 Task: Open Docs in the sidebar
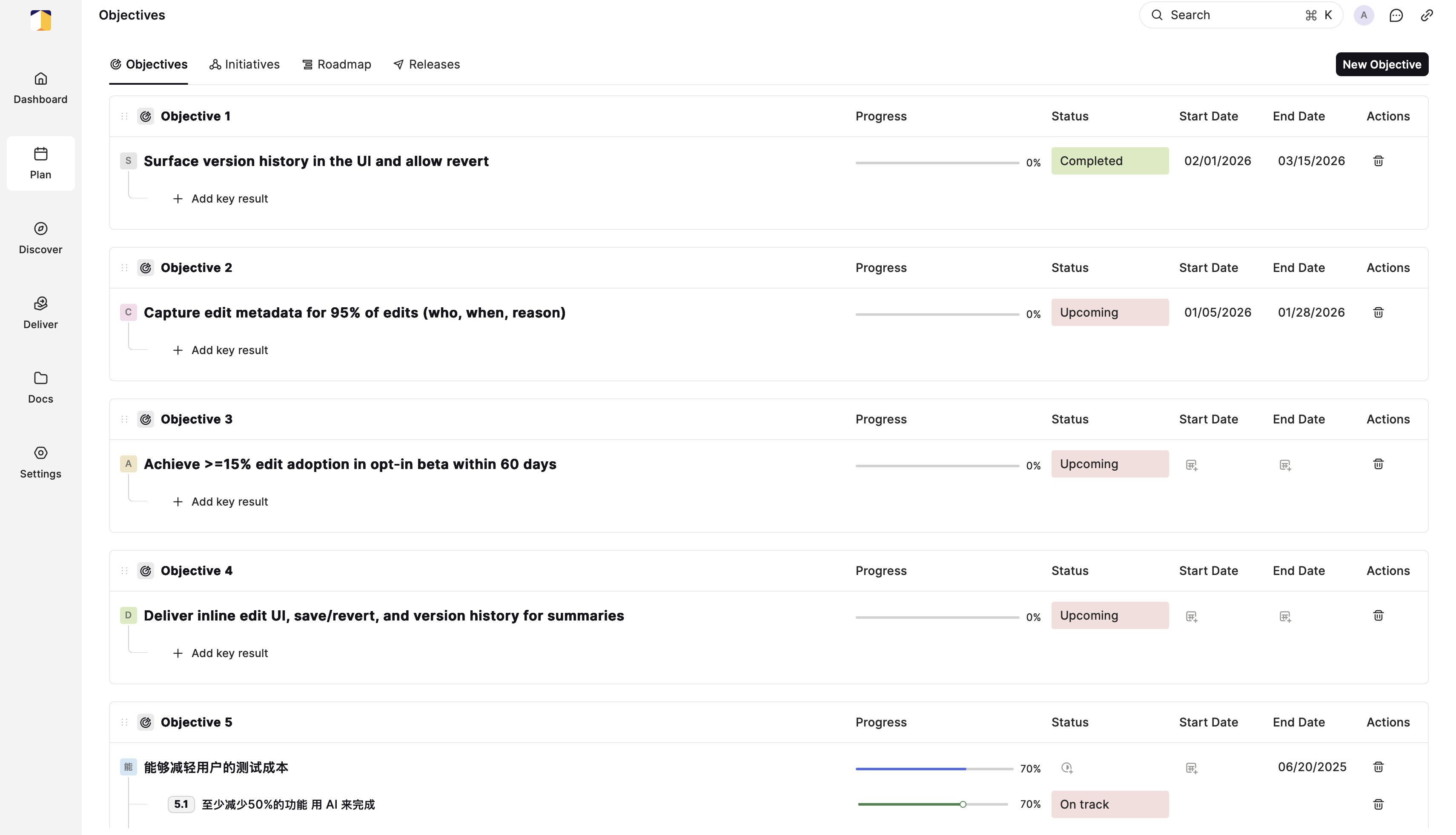40,388
